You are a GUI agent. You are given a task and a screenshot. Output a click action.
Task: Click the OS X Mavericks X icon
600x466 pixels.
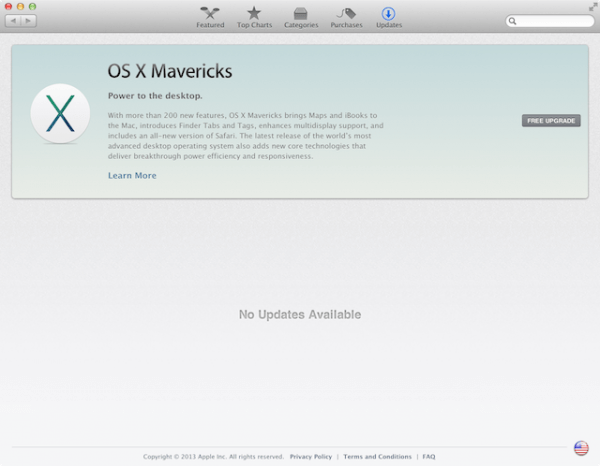pyautogui.click(x=60, y=114)
